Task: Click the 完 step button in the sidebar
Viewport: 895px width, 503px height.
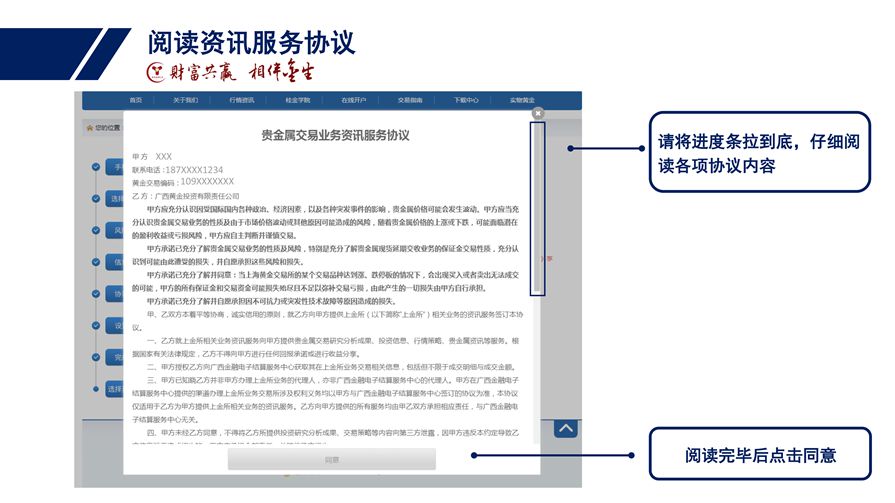Action: (x=114, y=357)
